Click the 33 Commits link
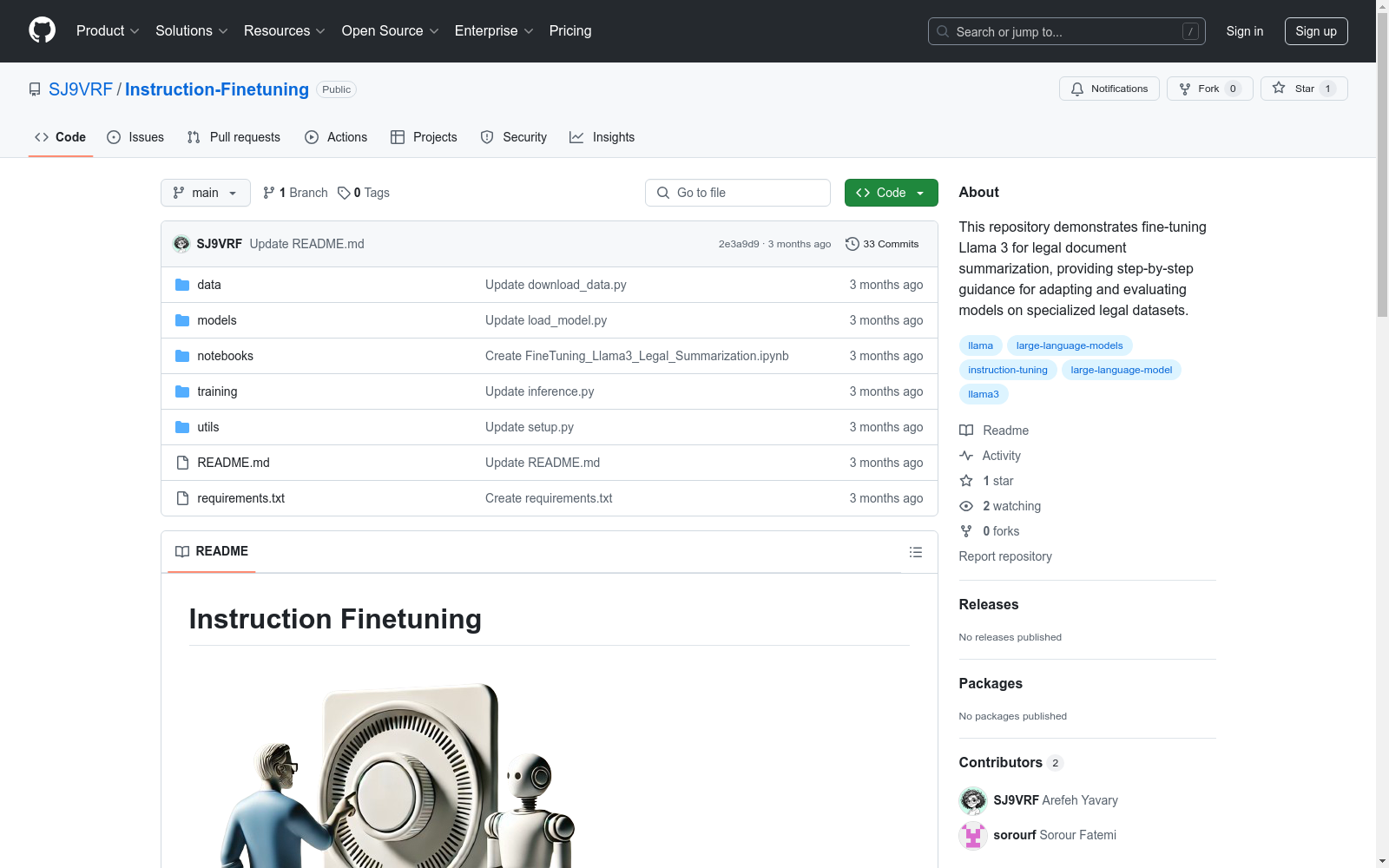The image size is (1389, 868). pos(882,244)
